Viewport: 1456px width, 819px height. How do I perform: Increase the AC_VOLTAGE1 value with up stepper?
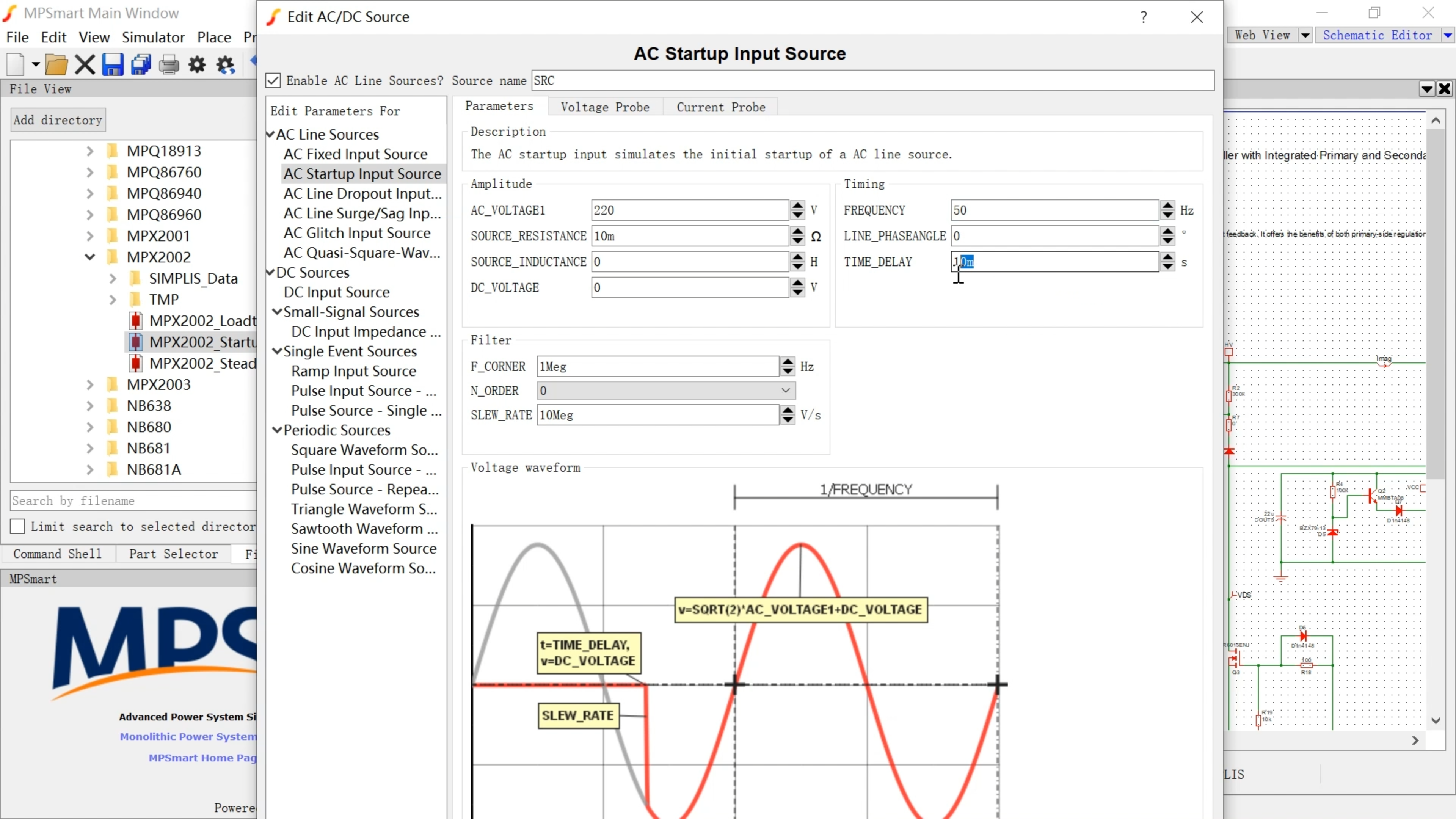797,205
